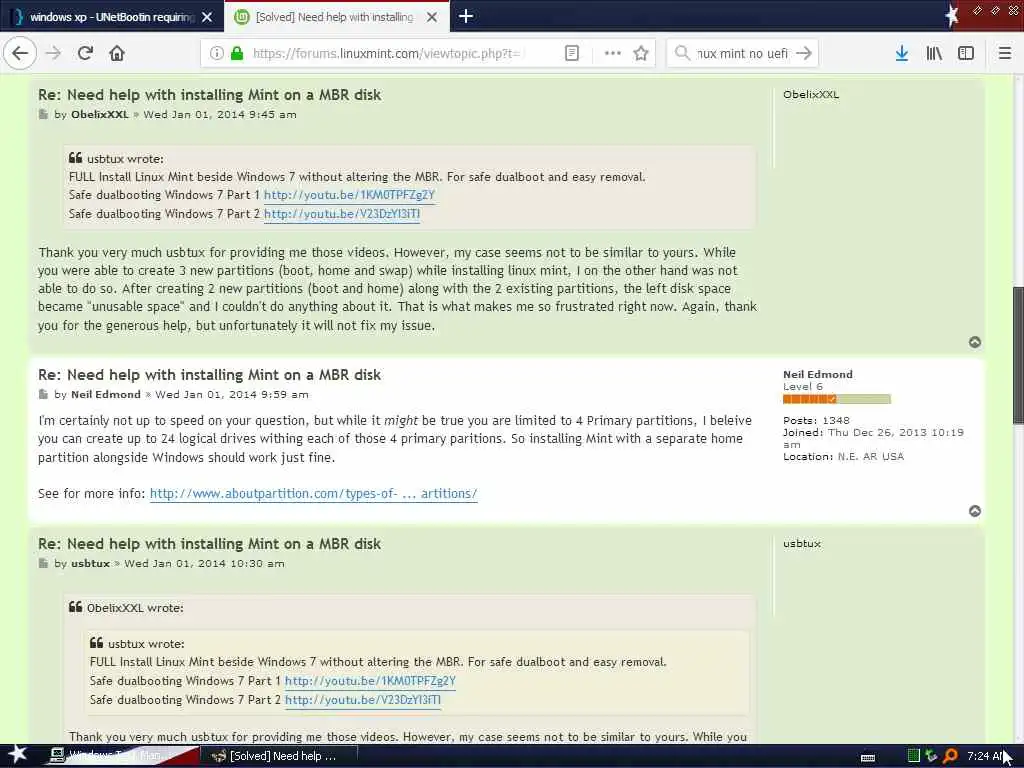Open Part 1 youtu.be link in nested quote
Image resolution: width=1024 pixels, height=768 pixels.
click(x=370, y=680)
